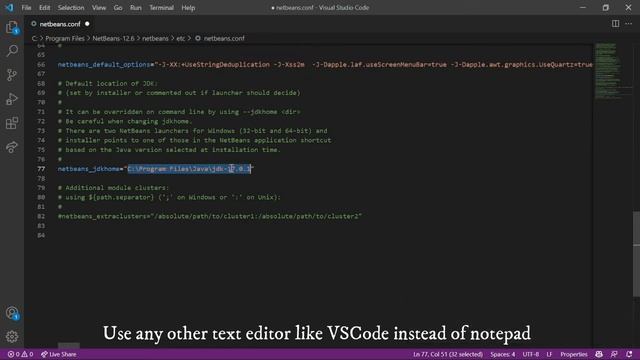This screenshot has width=640, height=360.
Task: Click the minimap code preview
Action: coord(607,71)
